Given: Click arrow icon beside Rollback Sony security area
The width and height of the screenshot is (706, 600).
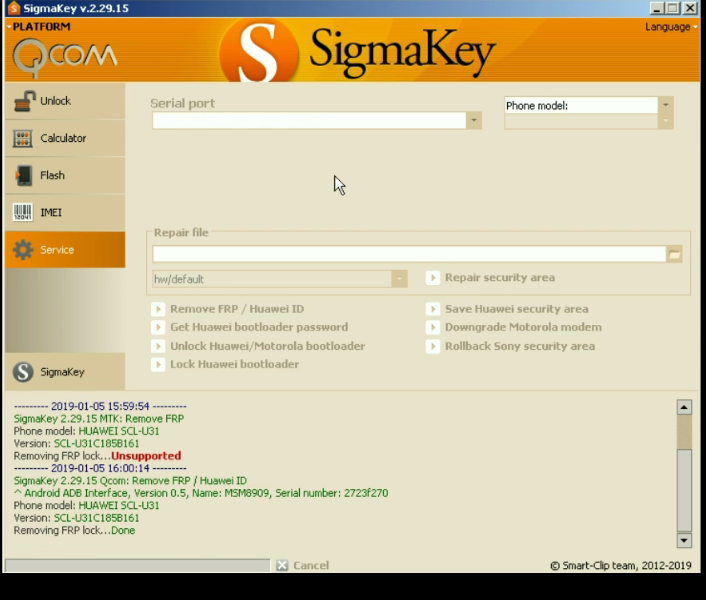Looking at the screenshot, I should point(433,346).
